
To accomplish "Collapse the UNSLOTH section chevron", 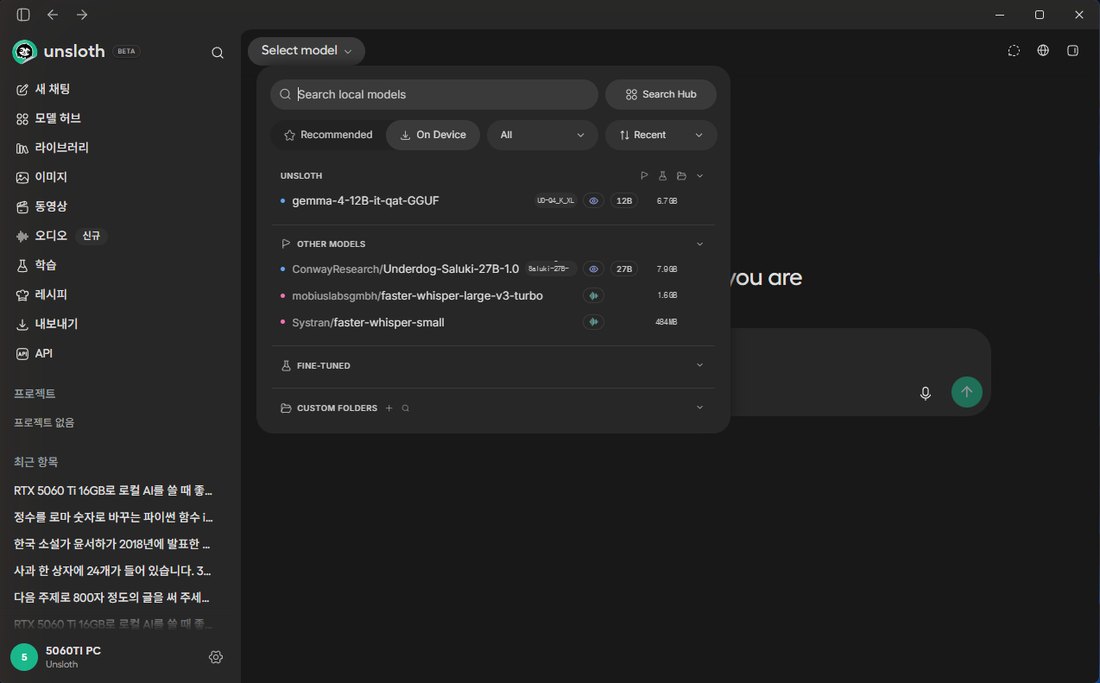I will click(700, 175).
